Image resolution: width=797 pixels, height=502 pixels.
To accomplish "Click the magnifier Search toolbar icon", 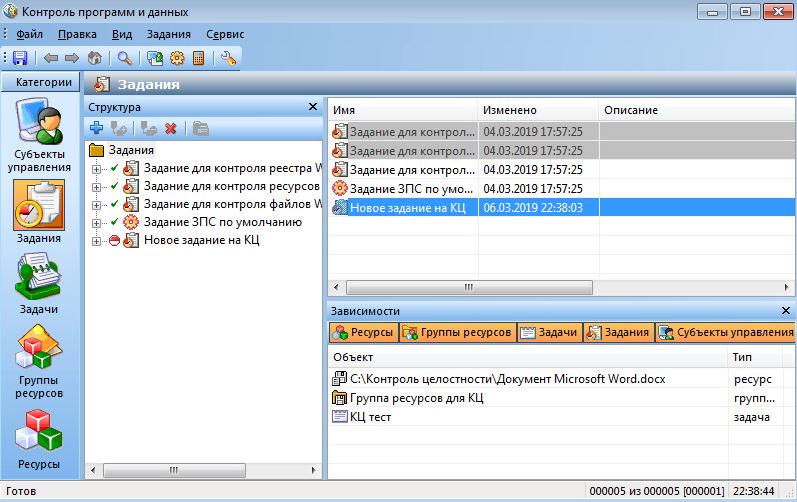I will (x=125, y=58).
